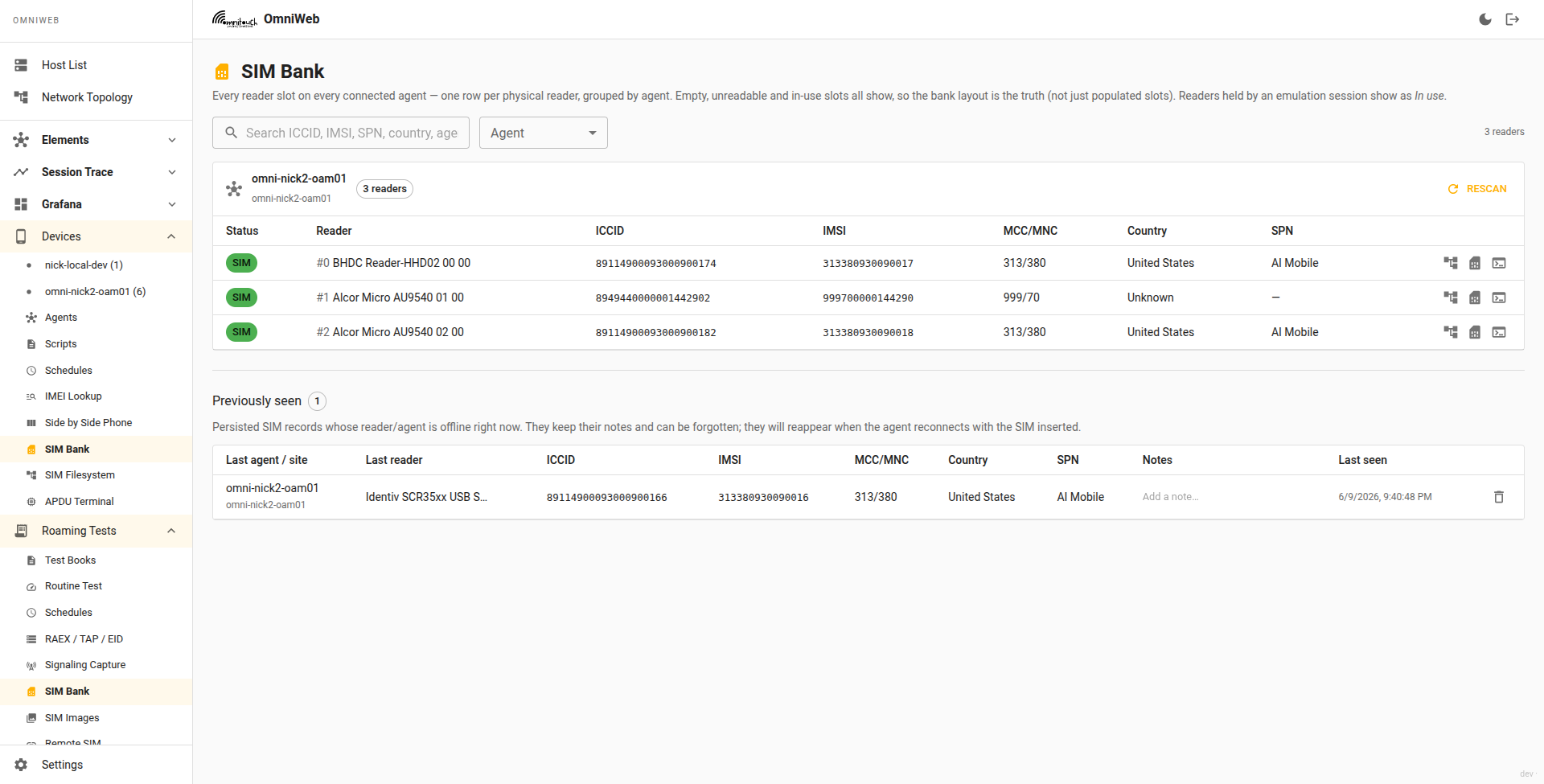Open Scripts under Devices
The image size is (1544, 784).
click(96, 344)
